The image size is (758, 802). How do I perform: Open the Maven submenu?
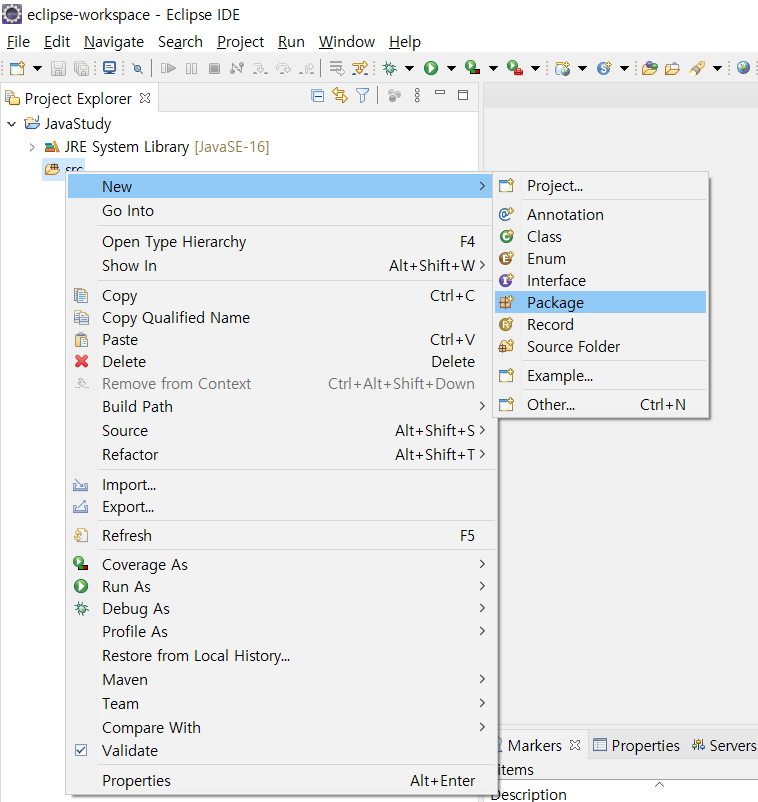pos(281,679)
